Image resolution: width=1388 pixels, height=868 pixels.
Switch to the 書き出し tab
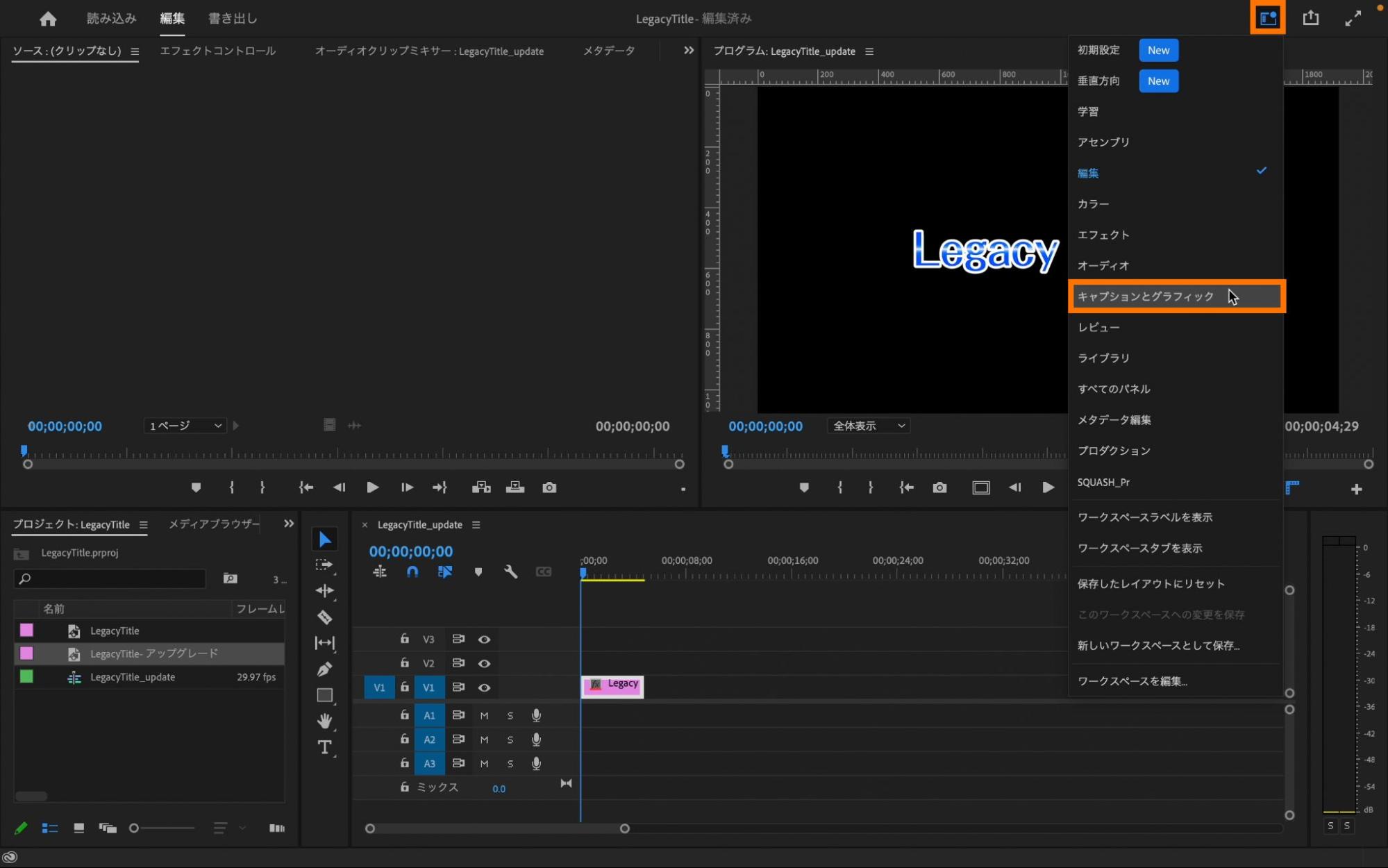tap(233, 19)
